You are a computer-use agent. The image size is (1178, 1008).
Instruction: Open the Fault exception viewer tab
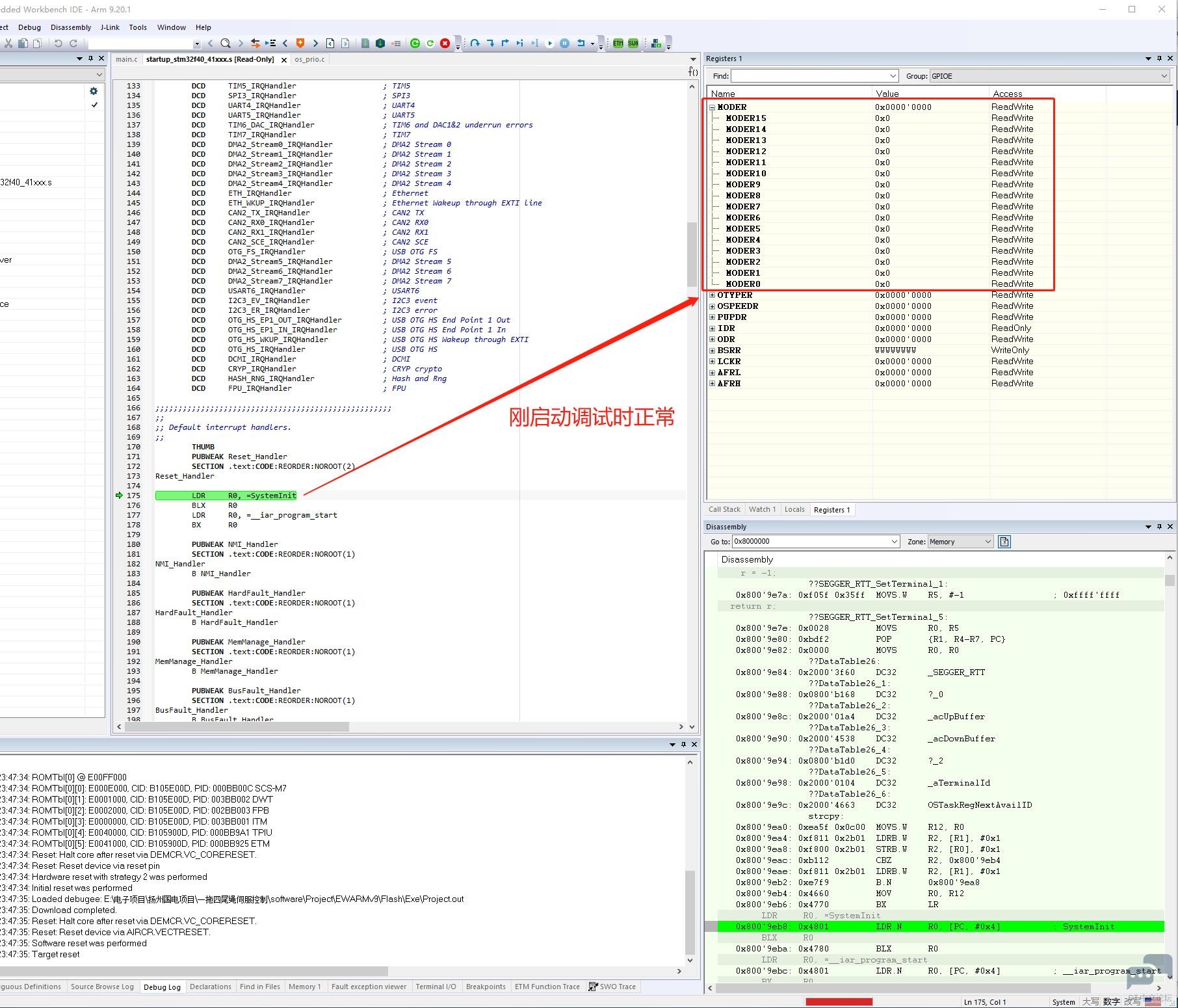point(369,987)
